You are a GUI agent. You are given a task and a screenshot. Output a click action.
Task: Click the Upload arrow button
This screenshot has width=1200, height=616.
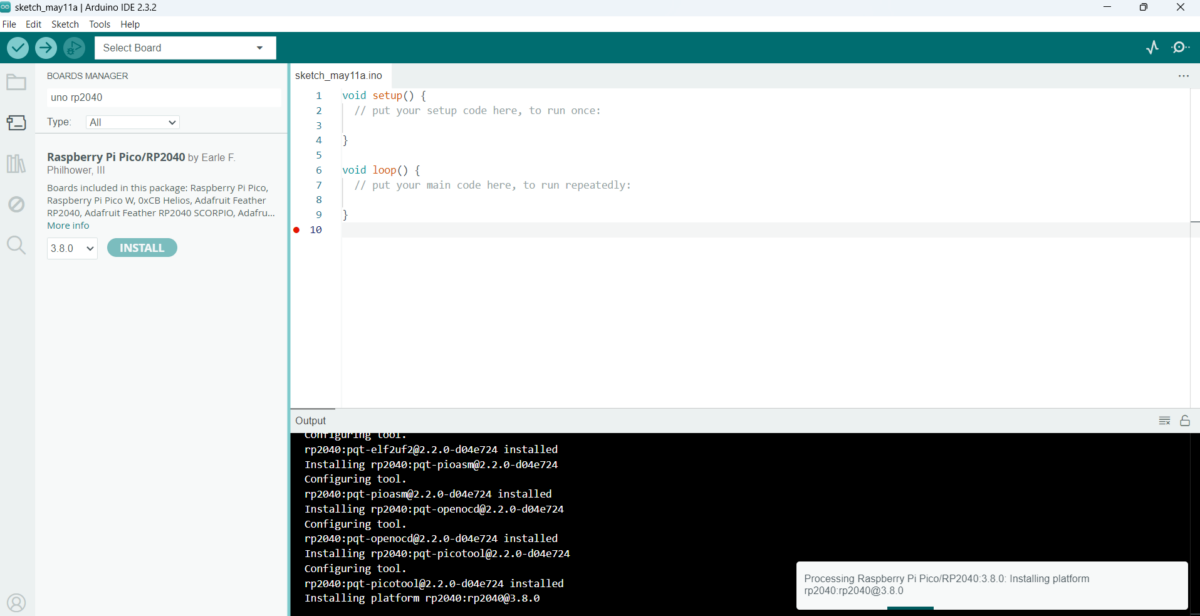tap(46, 48)
